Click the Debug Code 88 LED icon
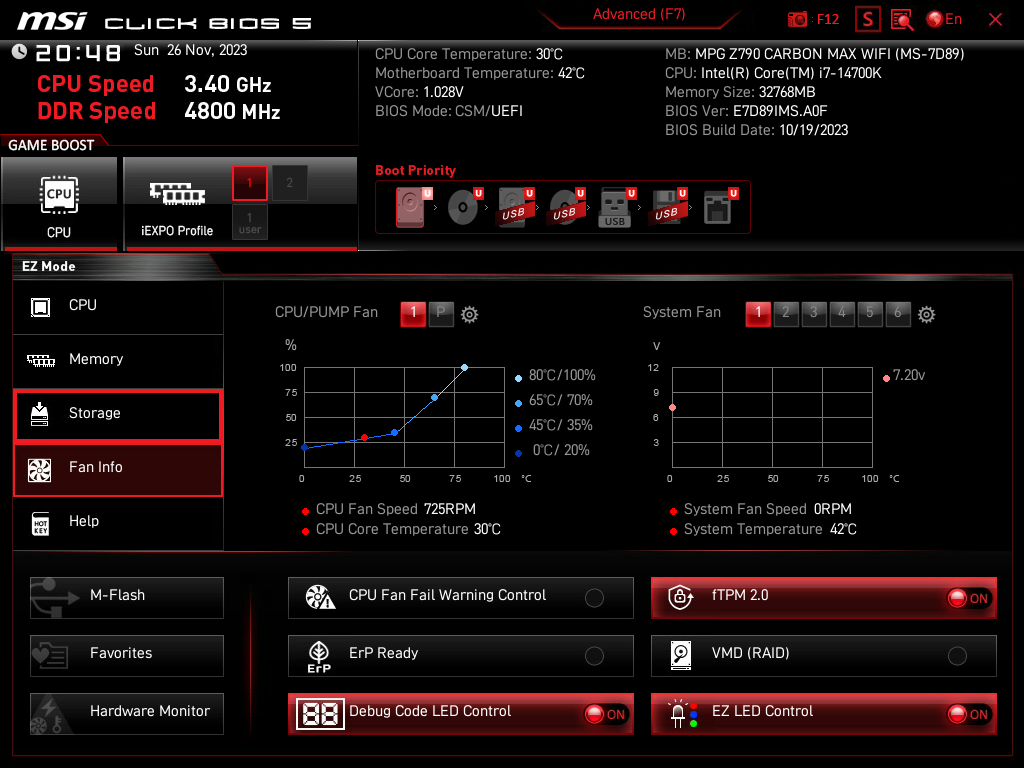The image size is (1024, 768). point(320,714)
